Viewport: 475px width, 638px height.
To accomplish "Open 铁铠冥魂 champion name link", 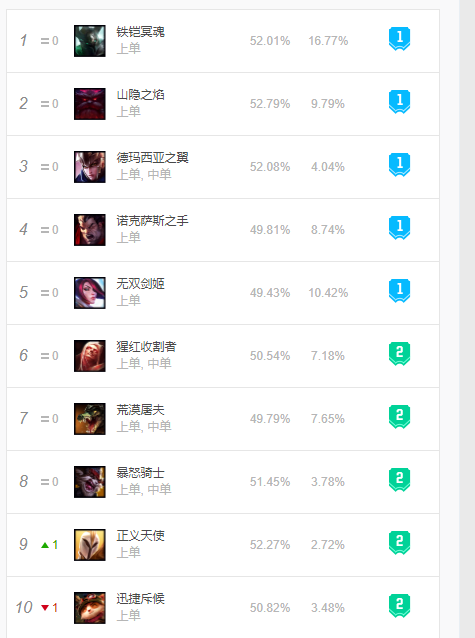I will [140, 32].
